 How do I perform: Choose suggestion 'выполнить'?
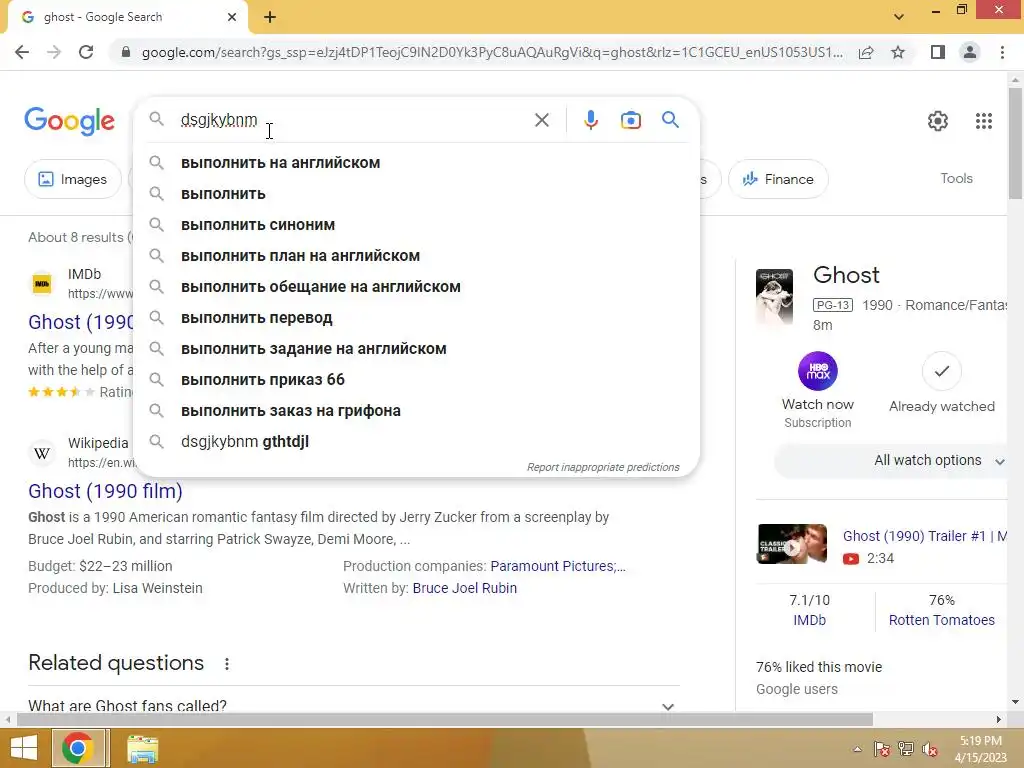pos(416,194)
